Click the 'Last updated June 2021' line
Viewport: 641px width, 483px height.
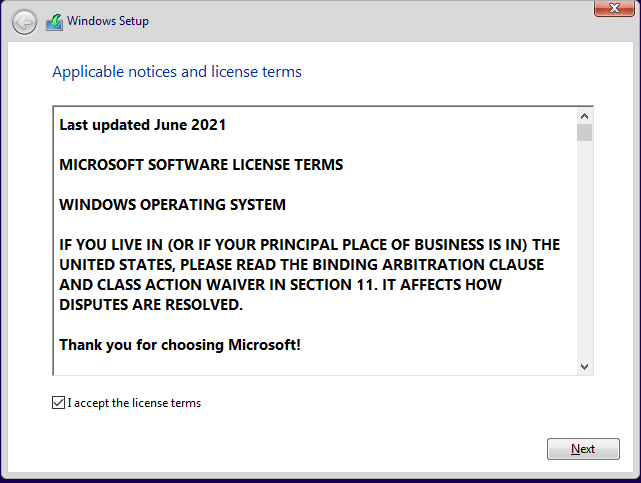143,125
